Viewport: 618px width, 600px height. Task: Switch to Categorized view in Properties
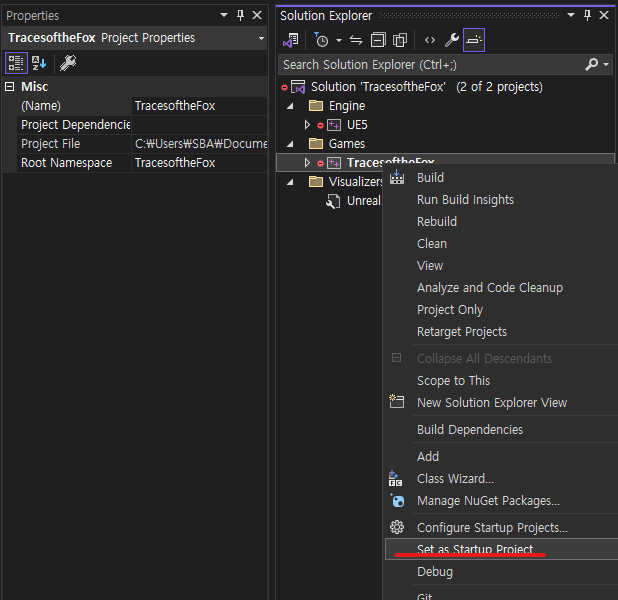(x=16, y=63)
